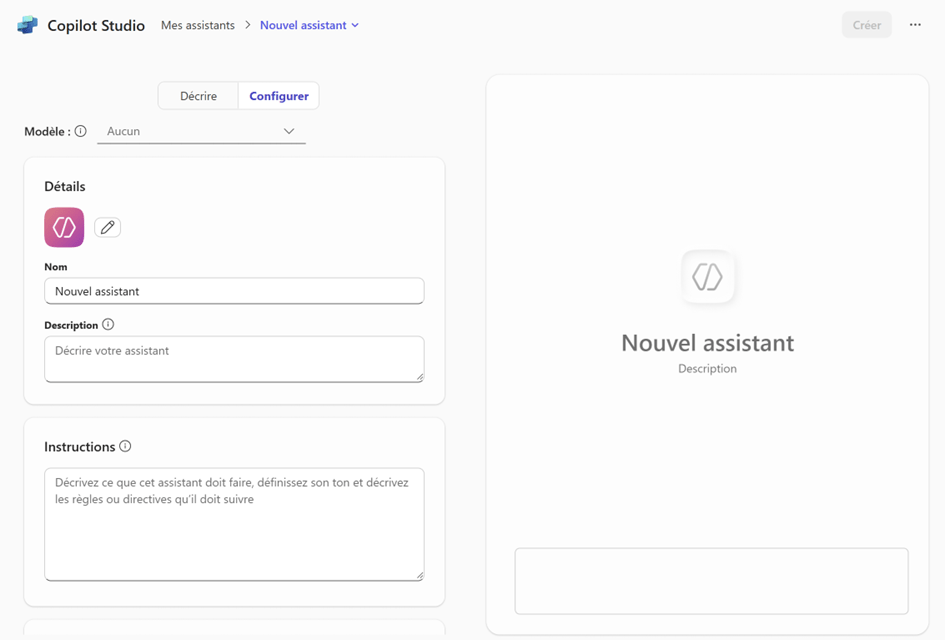Click into the Description text area

(x=234, y=359)
